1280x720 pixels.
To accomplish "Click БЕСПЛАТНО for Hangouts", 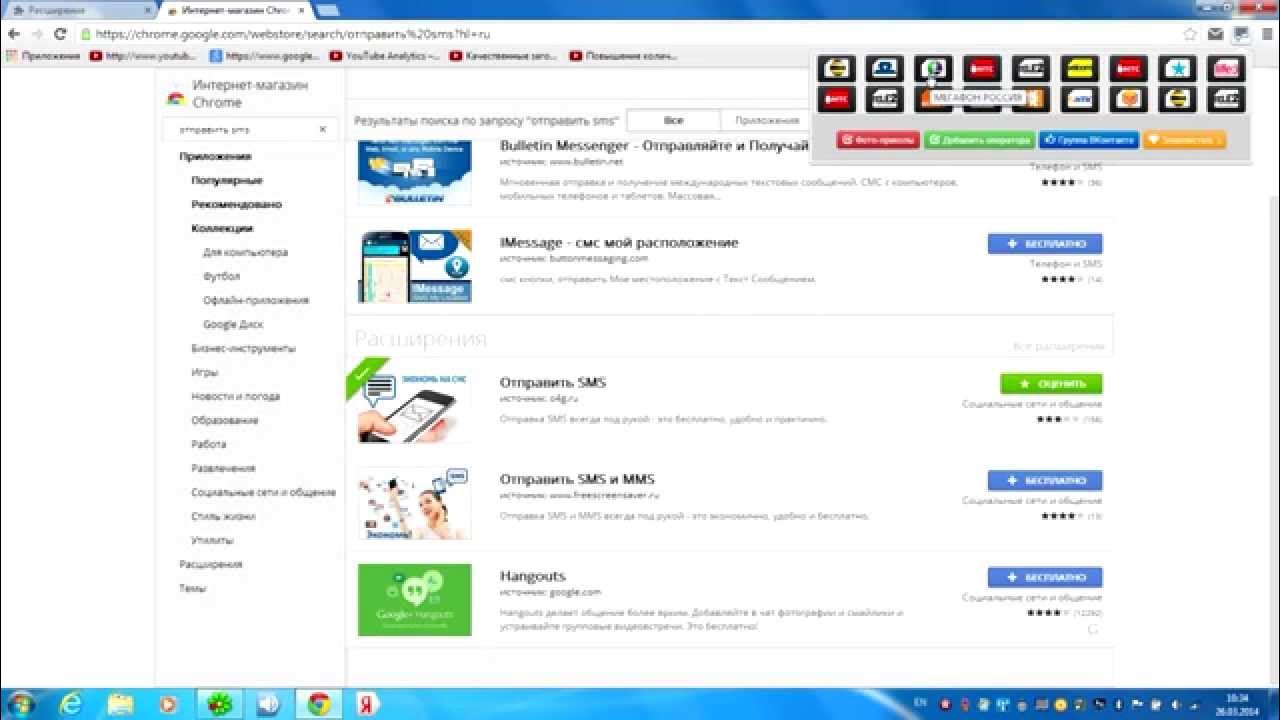I will point(1045,577).
